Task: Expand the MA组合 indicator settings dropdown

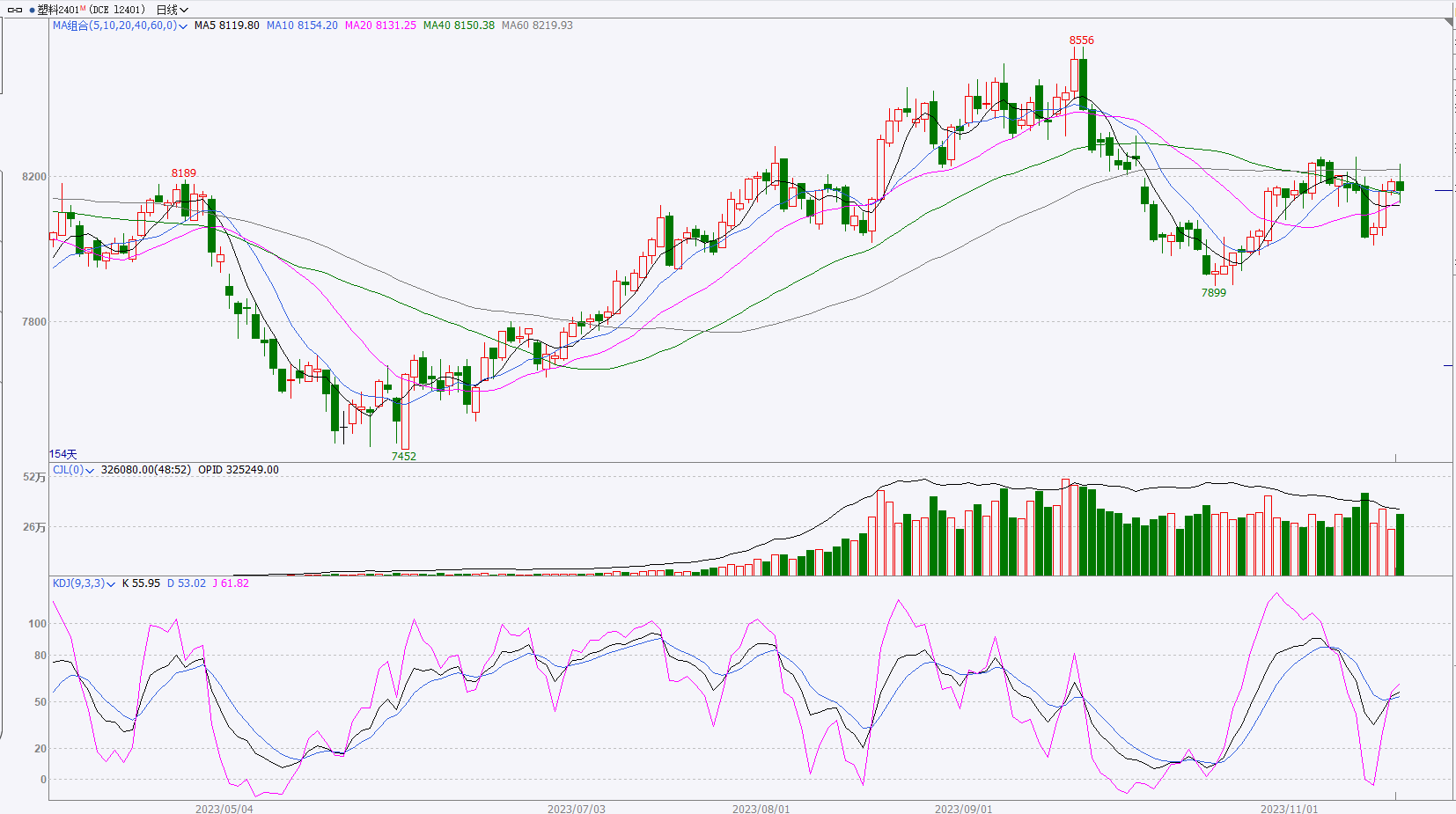Action: click(183, 26)
